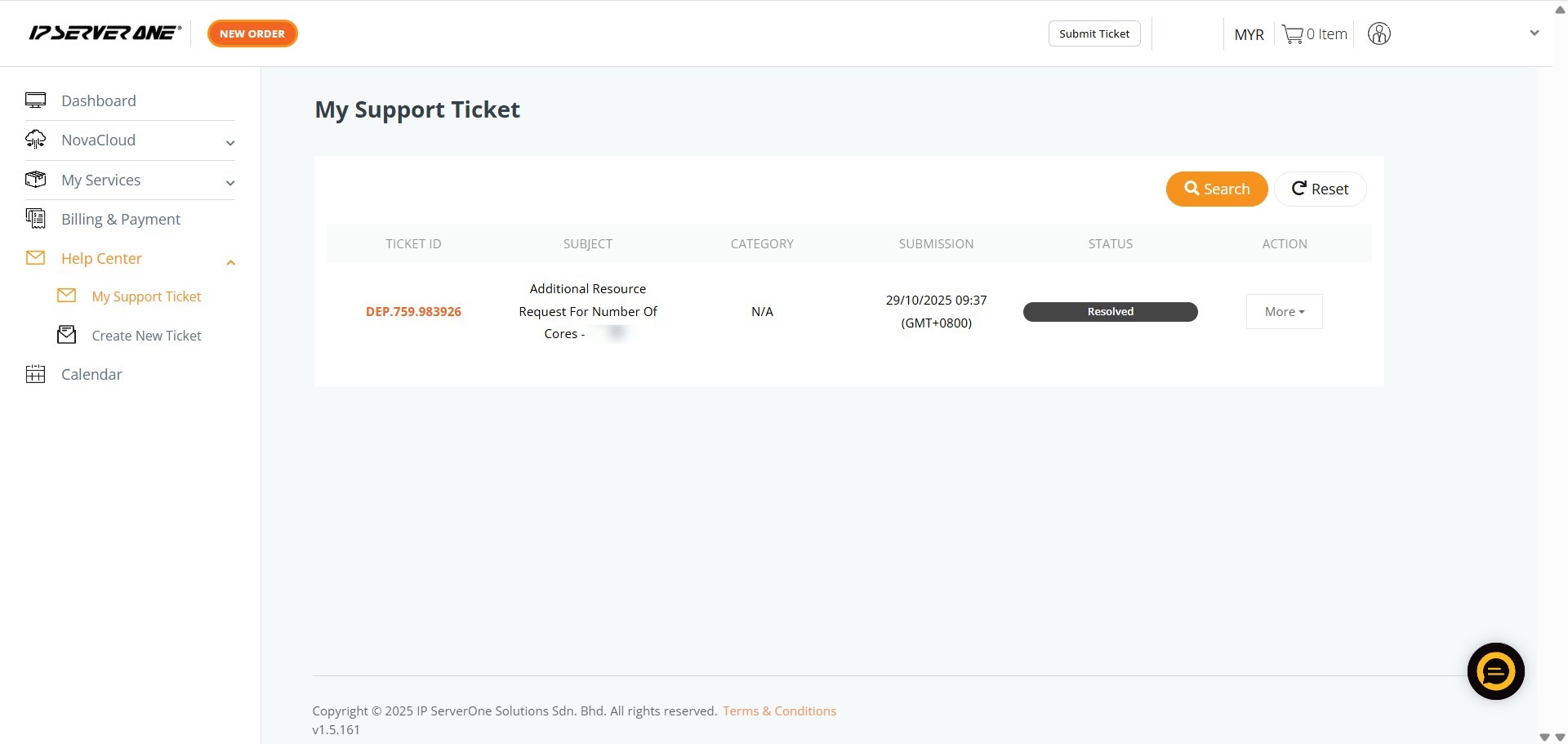The width and height of the screenshot is (1568, 744).
Task: Open the user profile avatar icon
Action: [x=1379, y=34]
